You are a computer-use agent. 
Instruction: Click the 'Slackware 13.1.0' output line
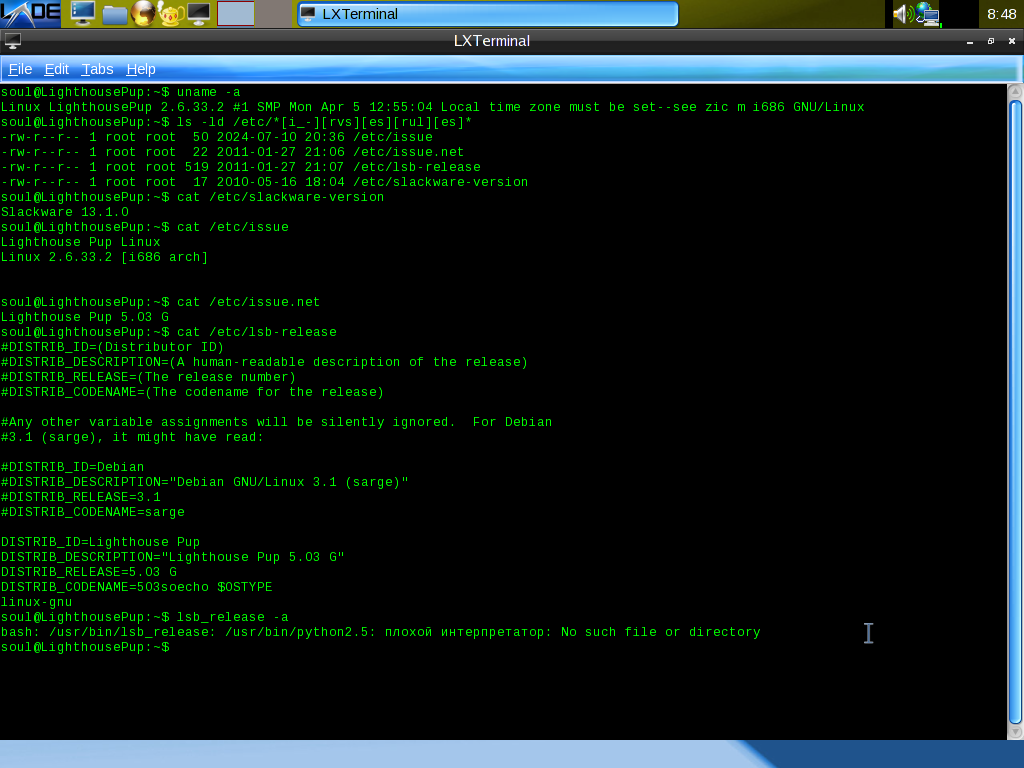[65, 212]
